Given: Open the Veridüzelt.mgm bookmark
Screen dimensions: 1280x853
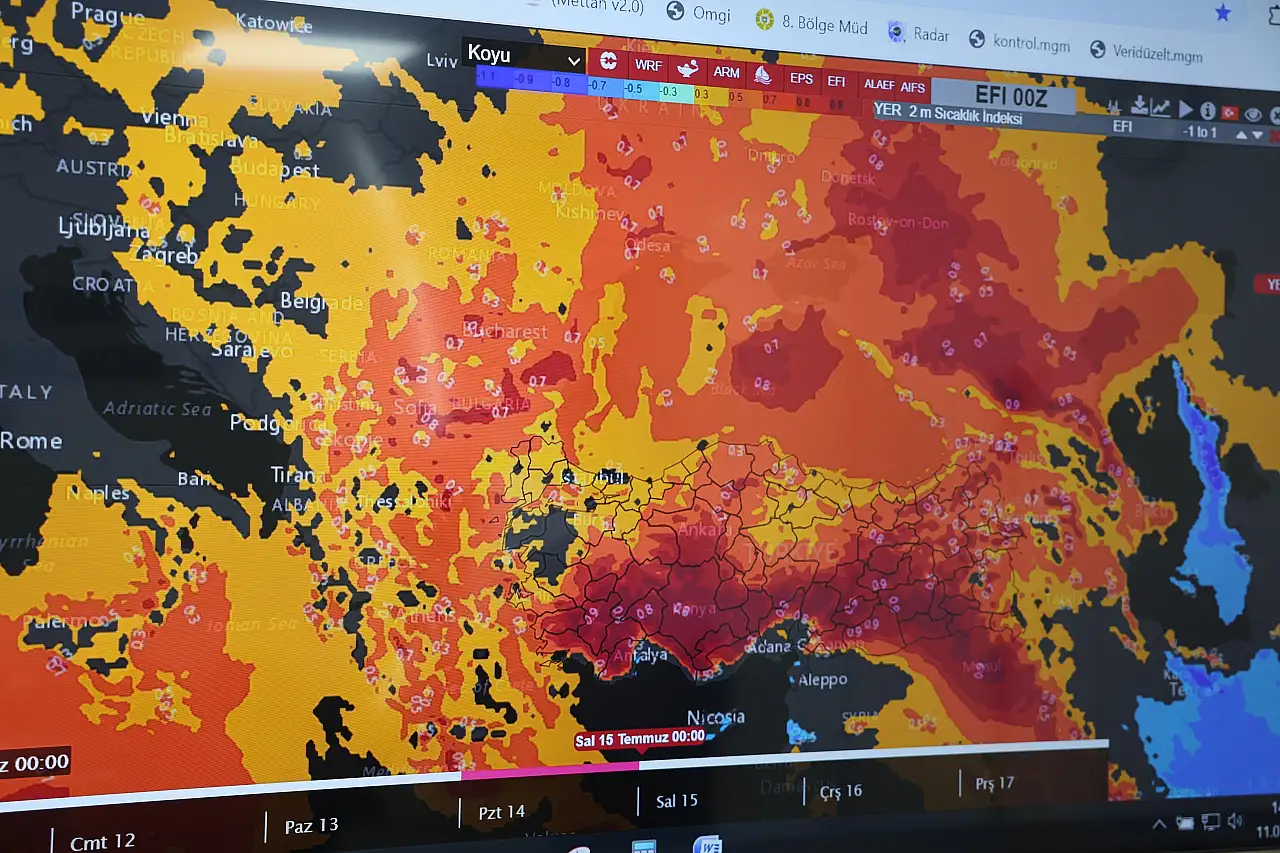Looking at the screenshot, I should (1146, 53).
